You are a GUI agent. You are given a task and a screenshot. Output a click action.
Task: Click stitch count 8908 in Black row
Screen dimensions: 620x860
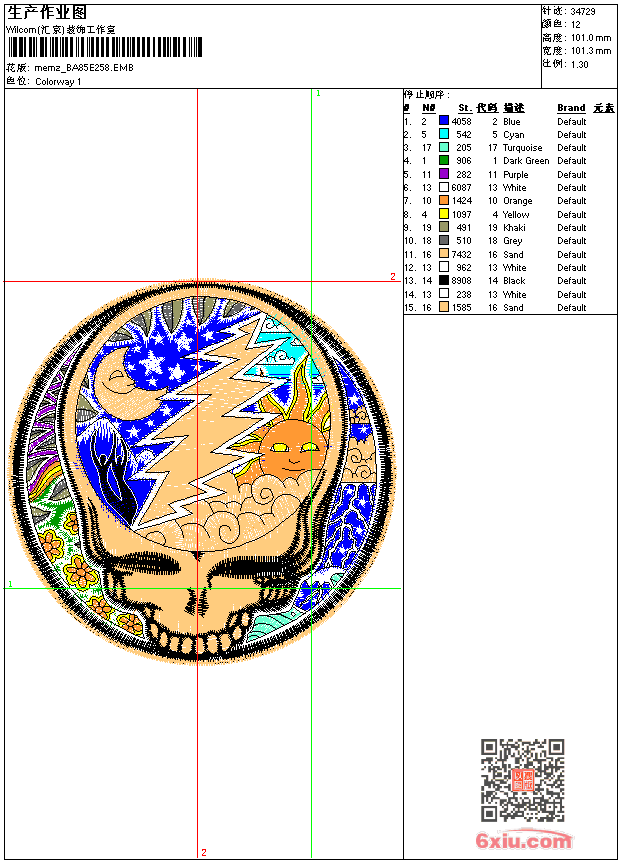coord(461,281)
